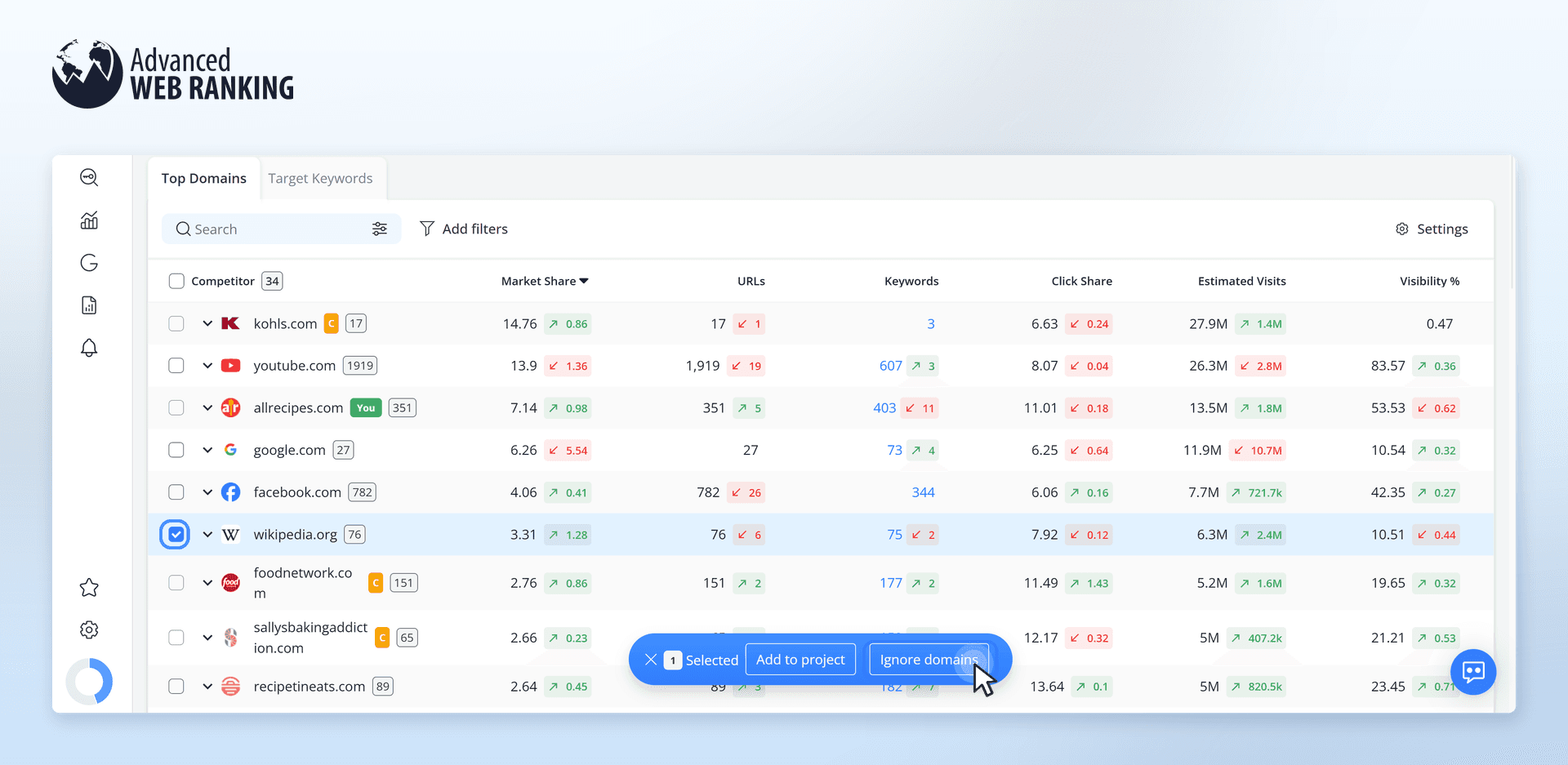1568x765 pixels.
Task: Expand the facebook.com row chevron
Action: pos(207,492)
